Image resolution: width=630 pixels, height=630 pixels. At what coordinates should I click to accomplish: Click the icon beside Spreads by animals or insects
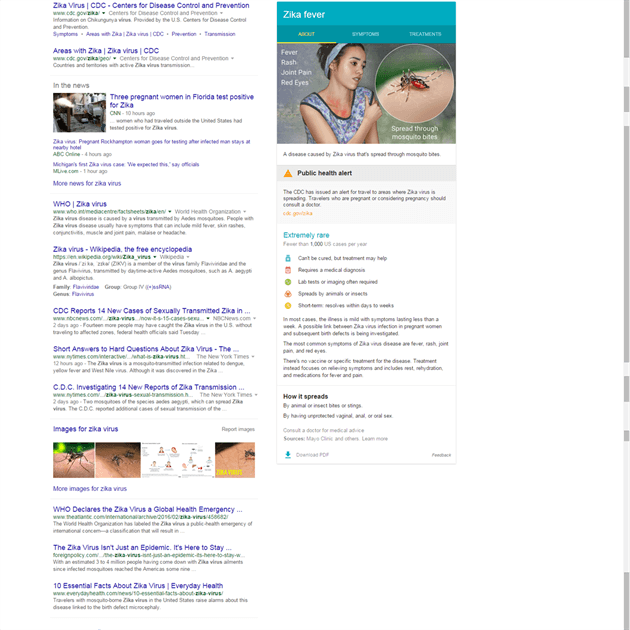pos(288,294)
